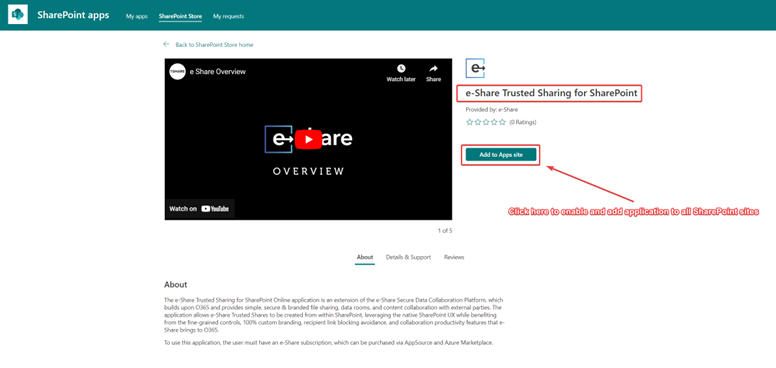Click the fifth rating star
Screen dimensions: 776x368
(502, 122)
